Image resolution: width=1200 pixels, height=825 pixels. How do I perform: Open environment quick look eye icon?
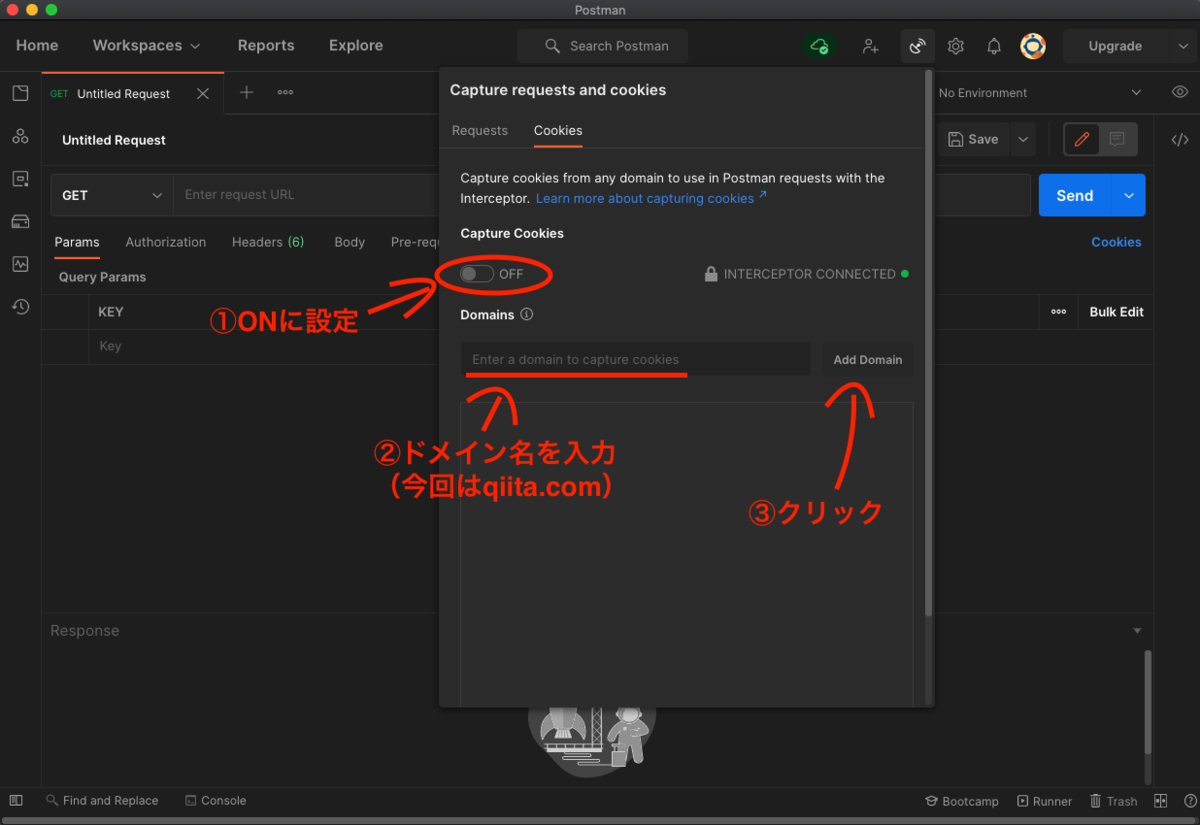click(x=1179, y=93)
